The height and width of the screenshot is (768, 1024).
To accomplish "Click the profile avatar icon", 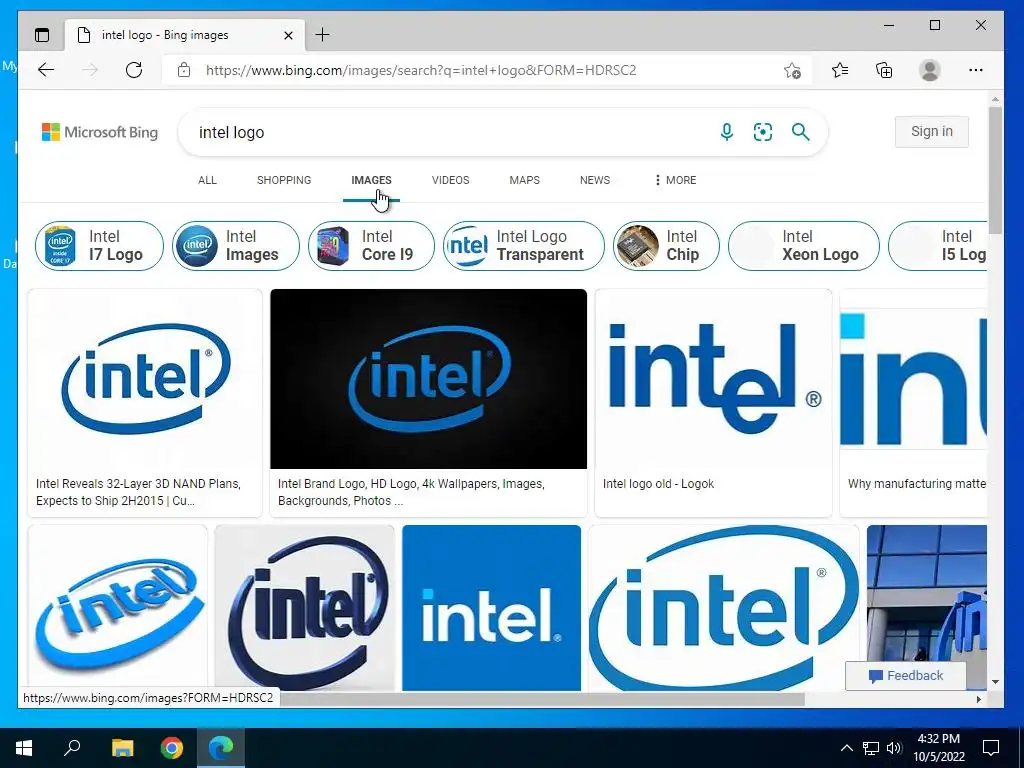I will click(929, 70).
